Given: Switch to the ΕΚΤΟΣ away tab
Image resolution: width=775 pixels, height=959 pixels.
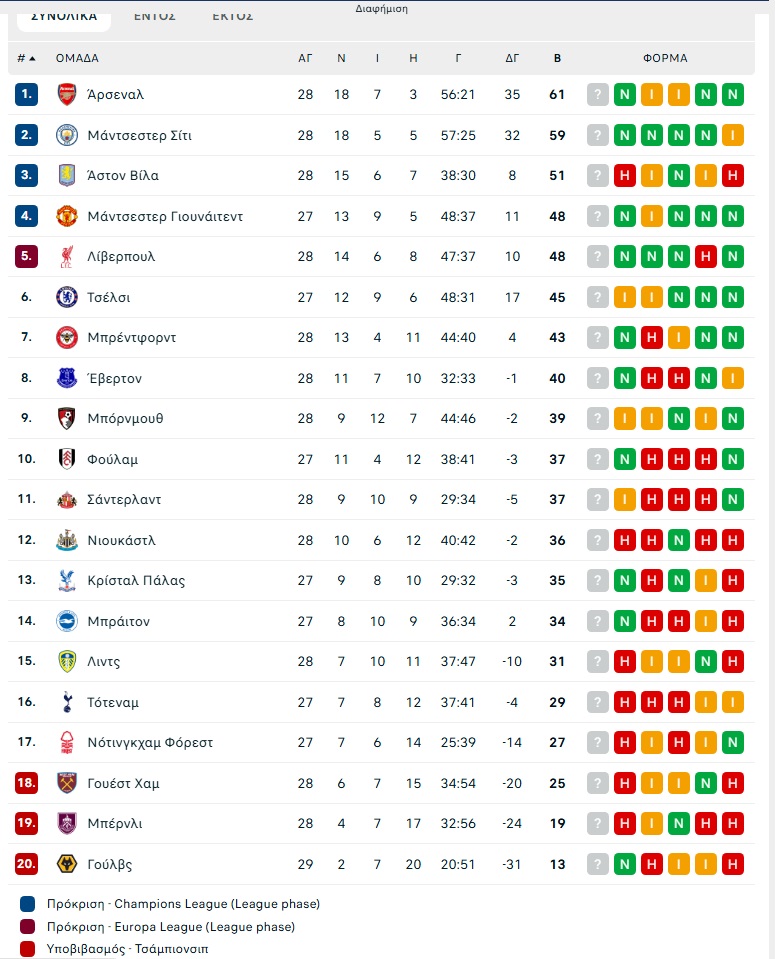Looking at the screenshot, I should (232, 16).
